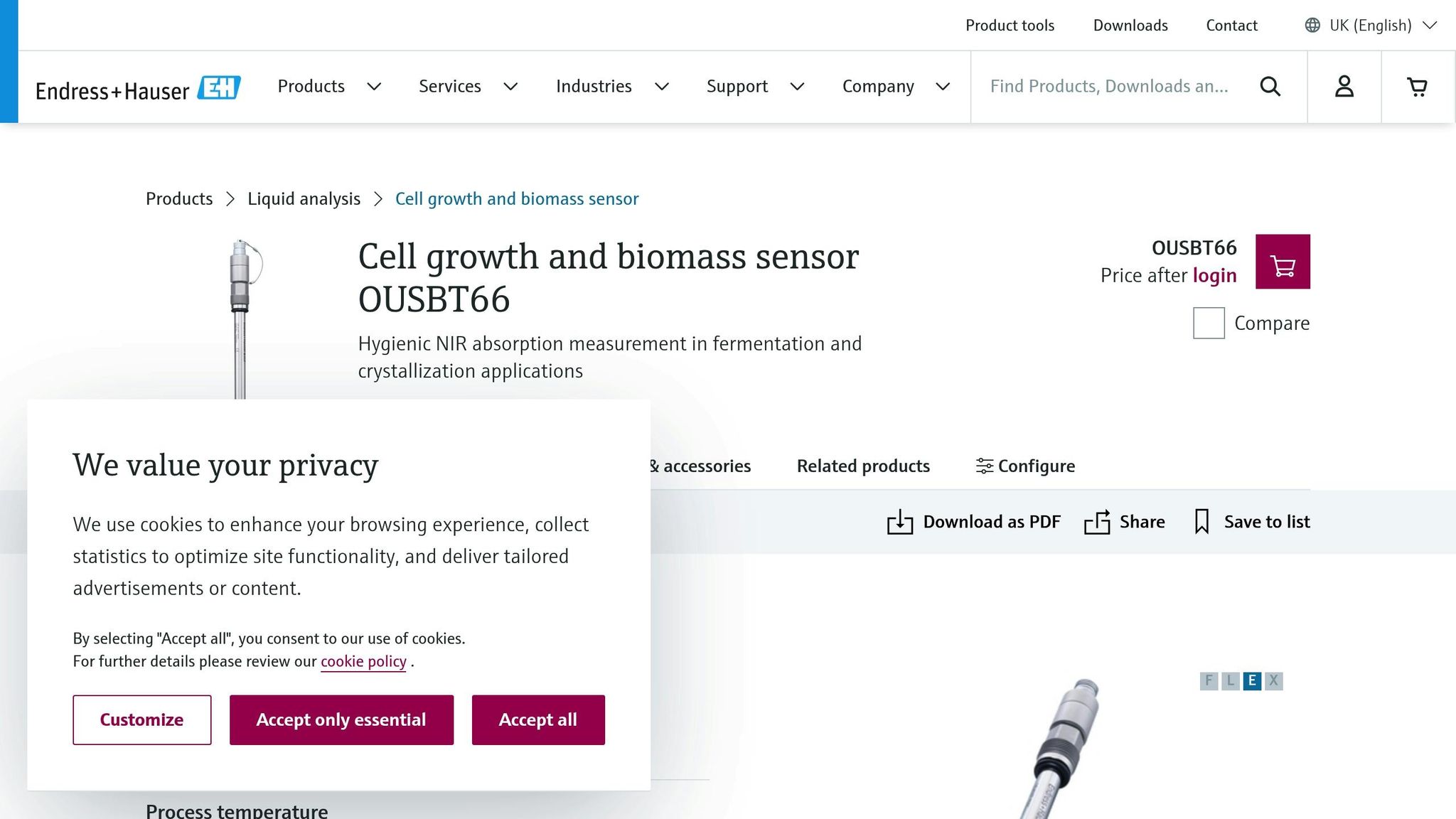The width and height of the screenshot is (1456, 819).
Task: Click the Endress+Hauser logo
Action: [138, 89]
